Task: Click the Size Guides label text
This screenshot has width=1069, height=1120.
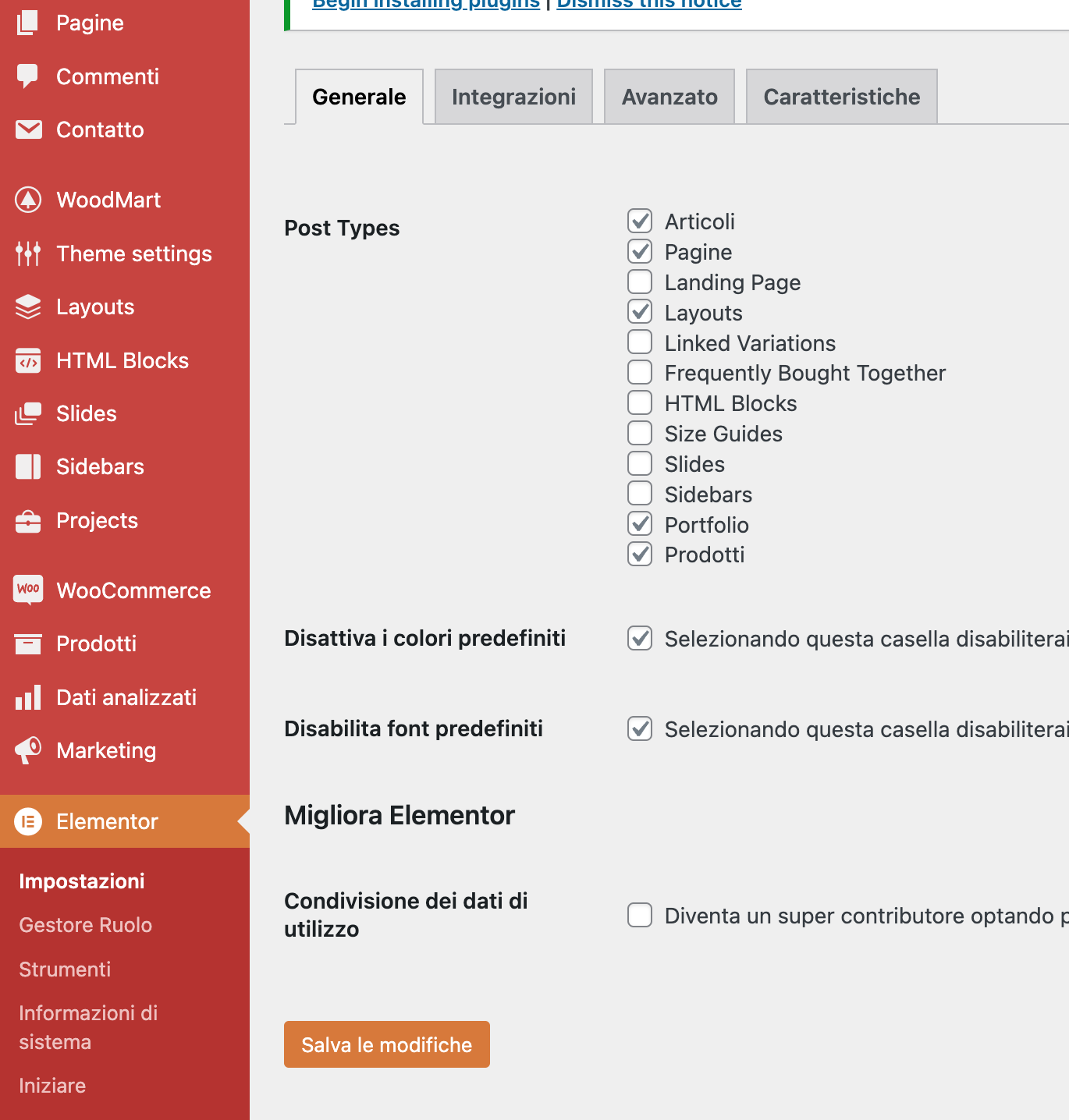Action: (x=723, y=434)
